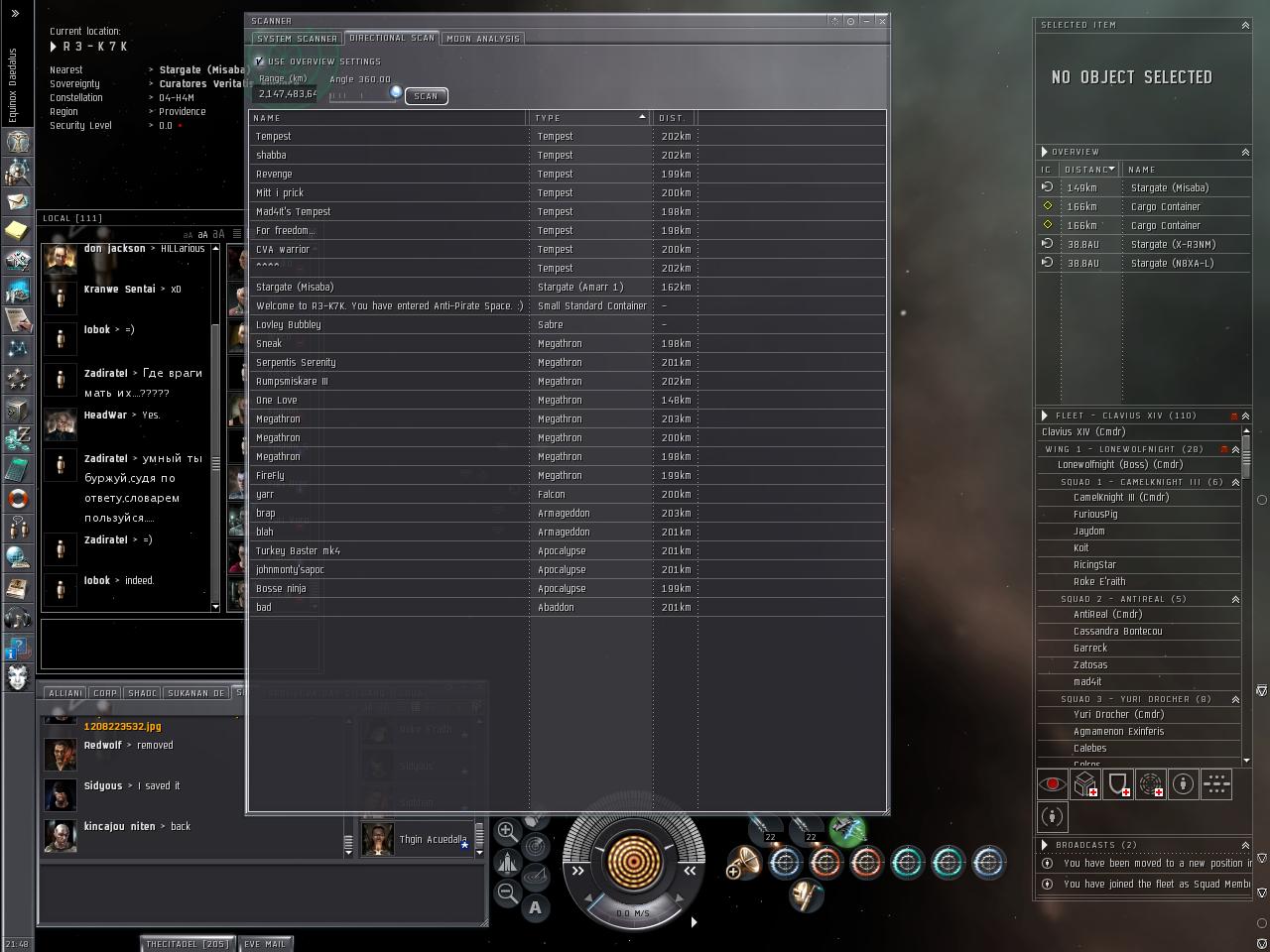This screenshot has width=1270, height=952.
Task: Open the yellow Notepad icon
Action: [18, 231]
